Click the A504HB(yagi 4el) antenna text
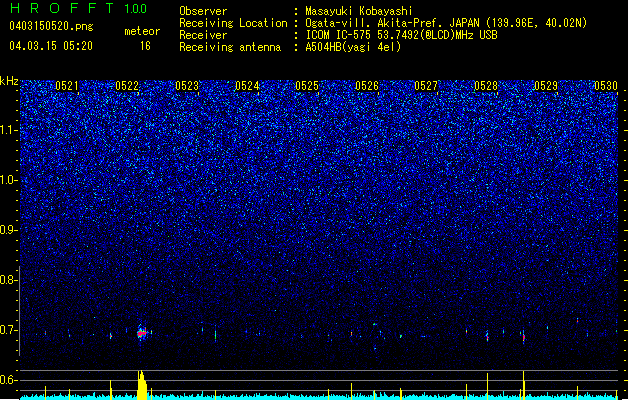This screenshot has width=629, height=400. (353, 47)
